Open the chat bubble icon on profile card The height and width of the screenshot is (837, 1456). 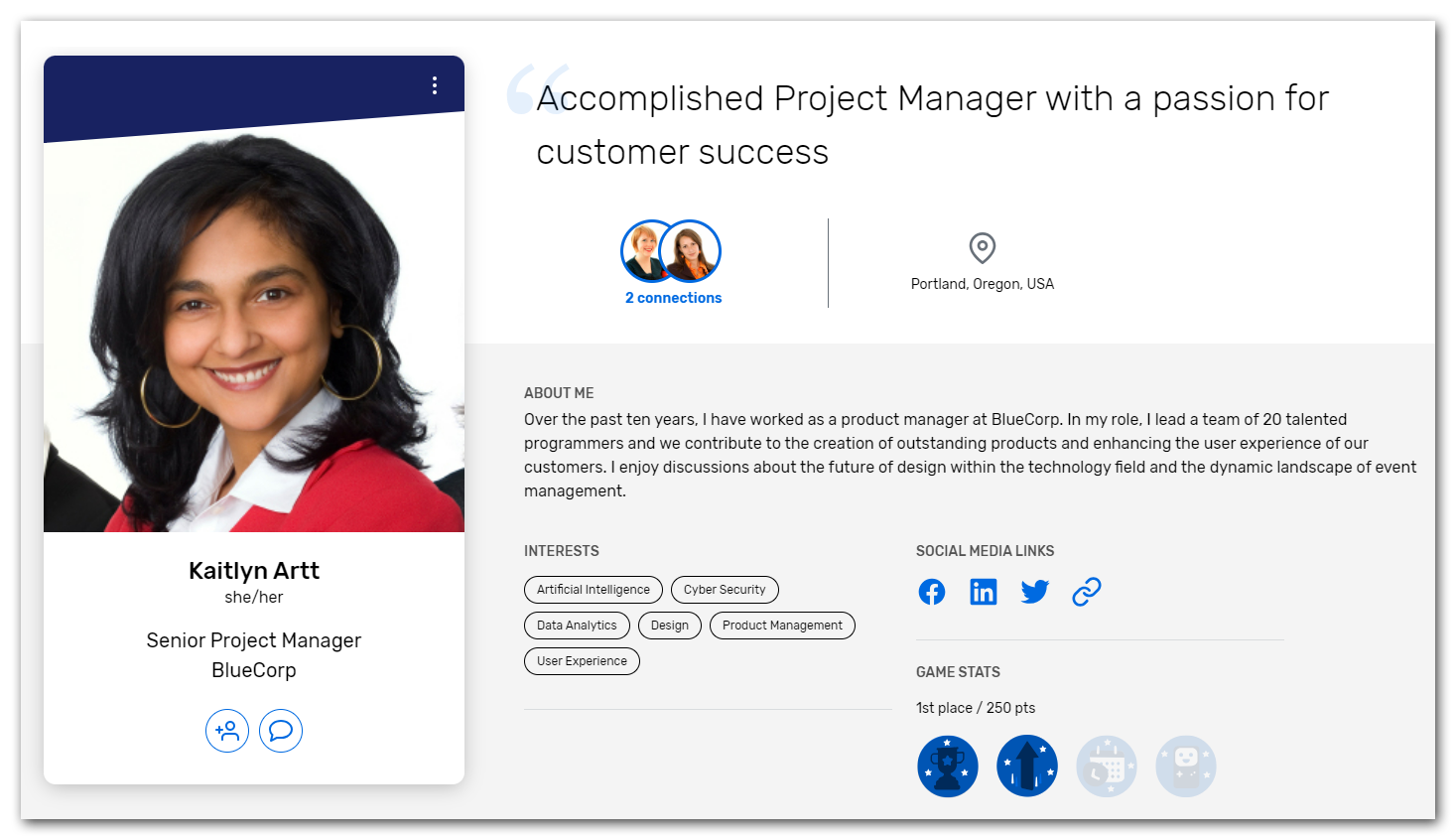280,731
